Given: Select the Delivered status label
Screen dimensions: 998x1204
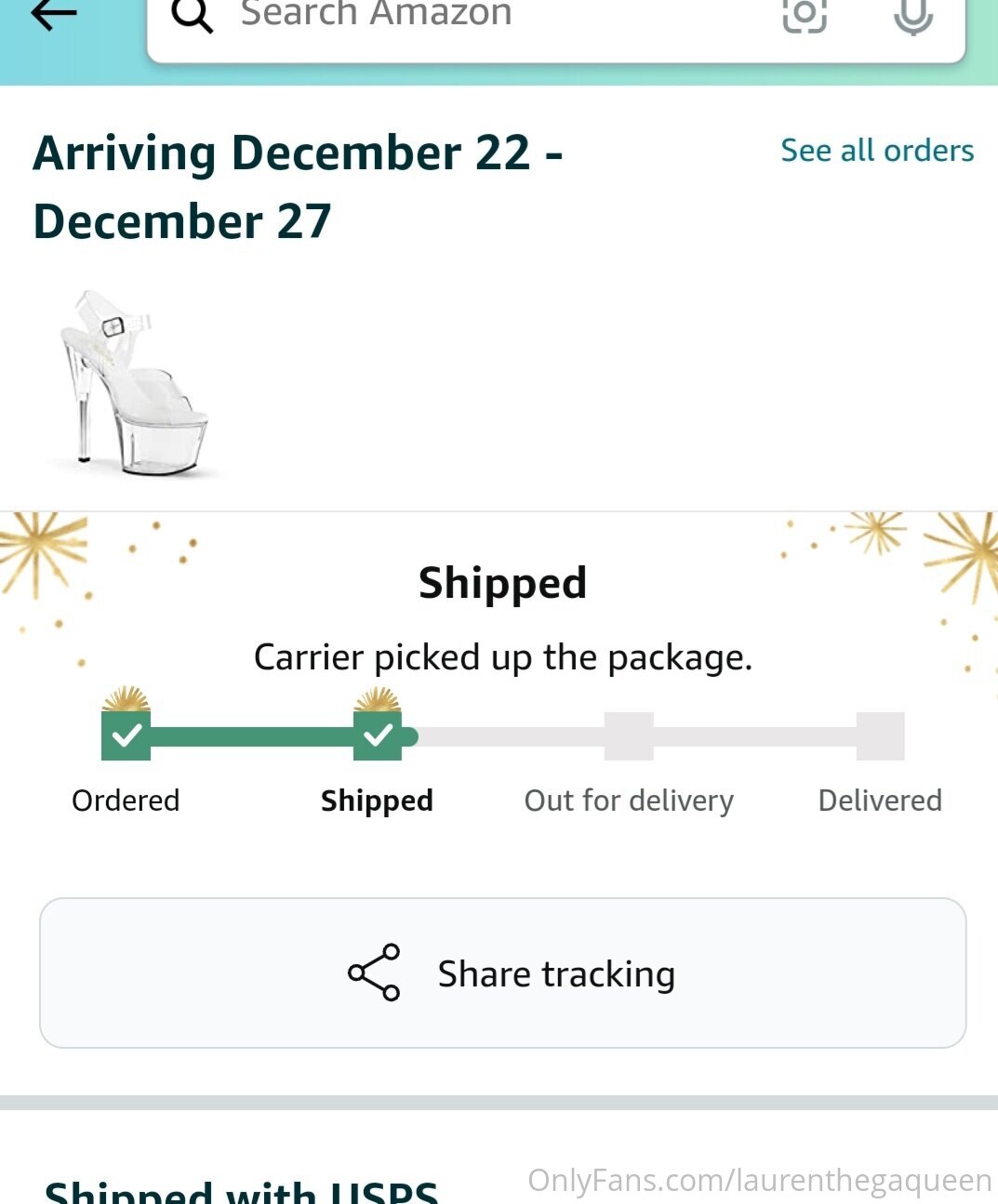Looking at the screenshot, I should tap(880, 800).
